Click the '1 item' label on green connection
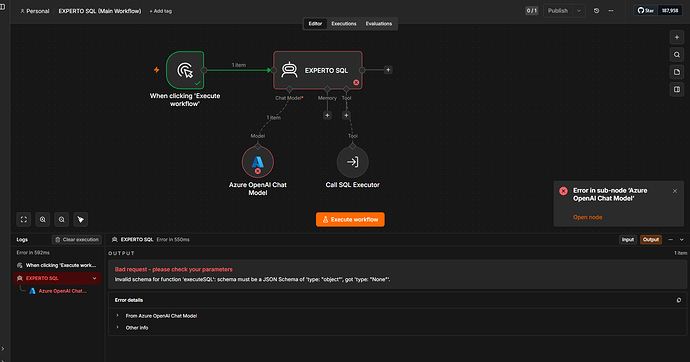 pyautogui.click(x=239, y=65)
